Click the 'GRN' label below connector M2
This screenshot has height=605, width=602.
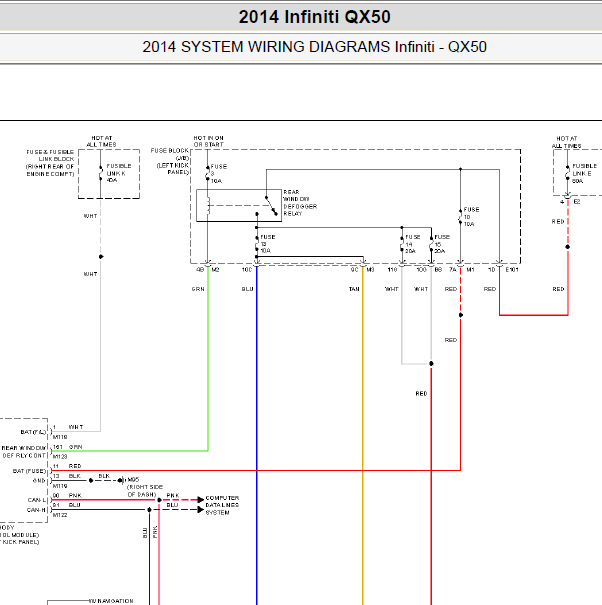tap(198, 289)
